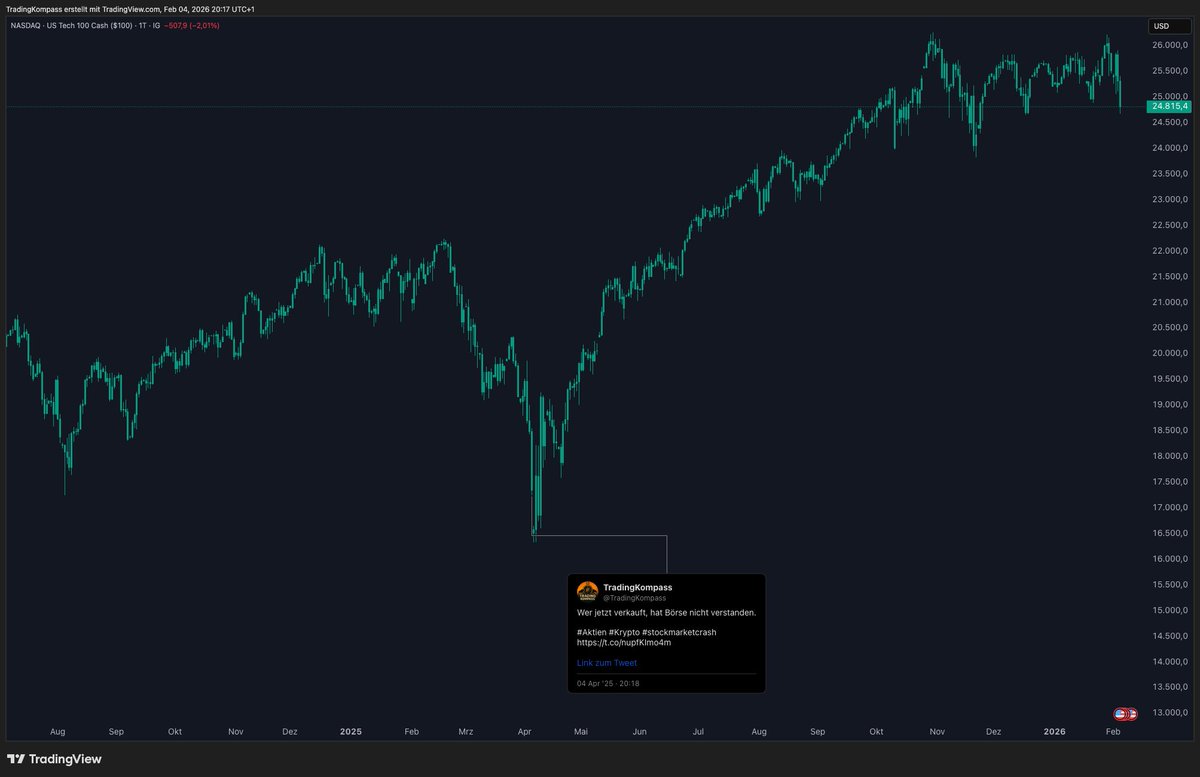
Task: Click the header text 'TradingKompass erstellt mit TradingView.com'
Action: point(83,8)
